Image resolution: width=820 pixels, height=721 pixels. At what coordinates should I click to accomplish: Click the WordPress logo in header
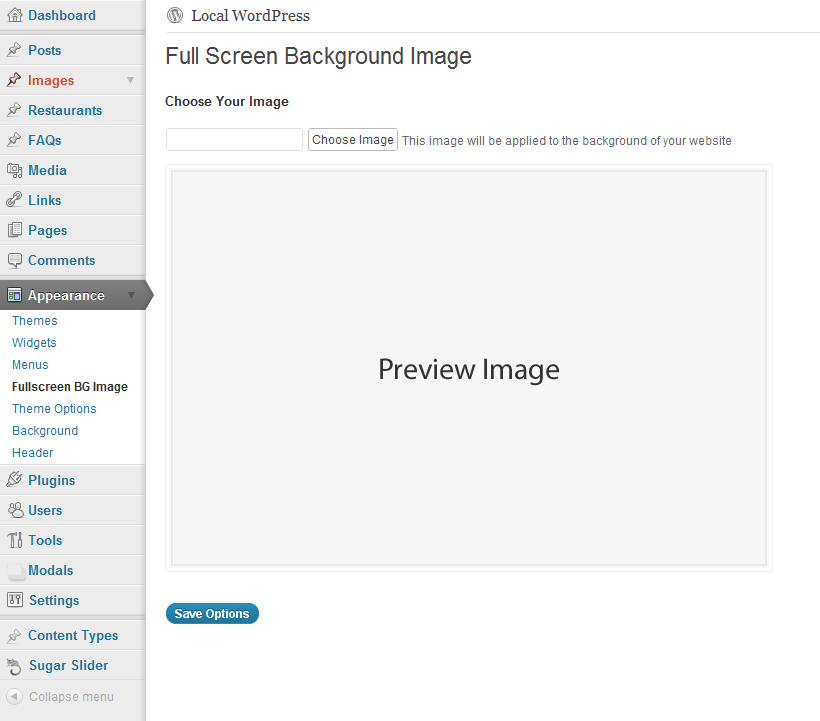(x=175, y=16)
